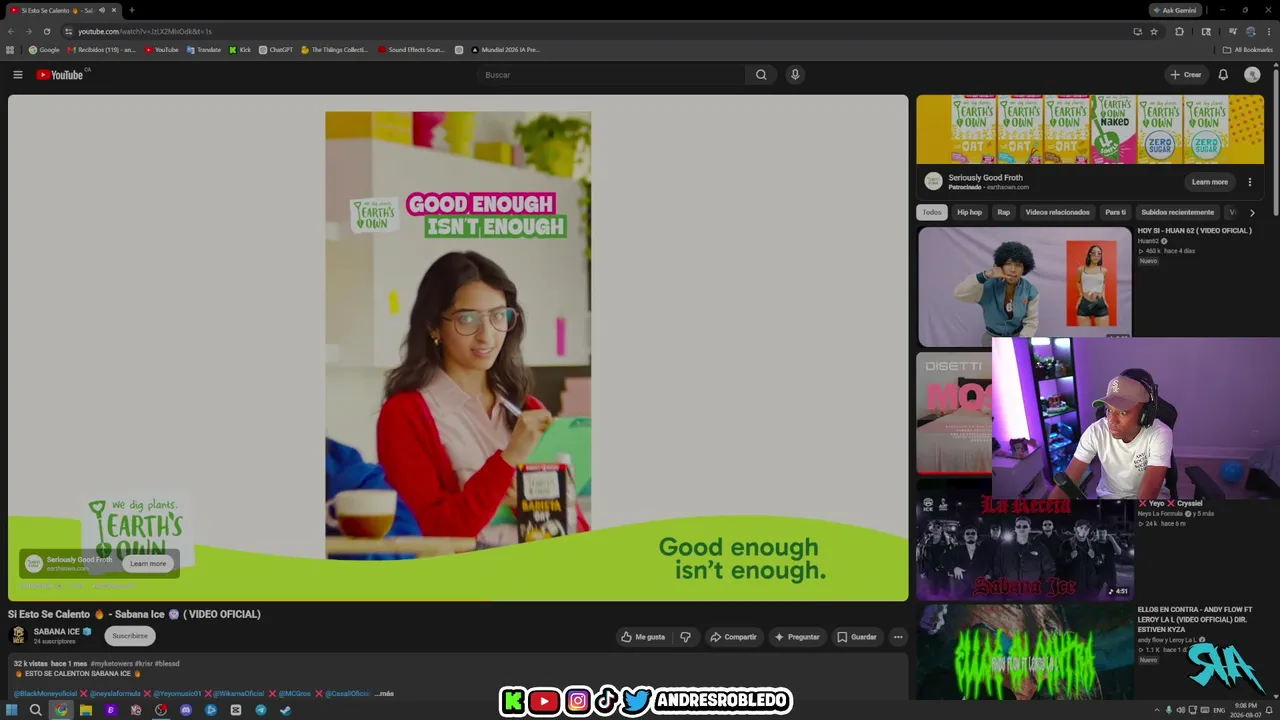The image size is (1280, 720).
Task: Click the Chrome address bar URL
Action: tap(145, 31)
